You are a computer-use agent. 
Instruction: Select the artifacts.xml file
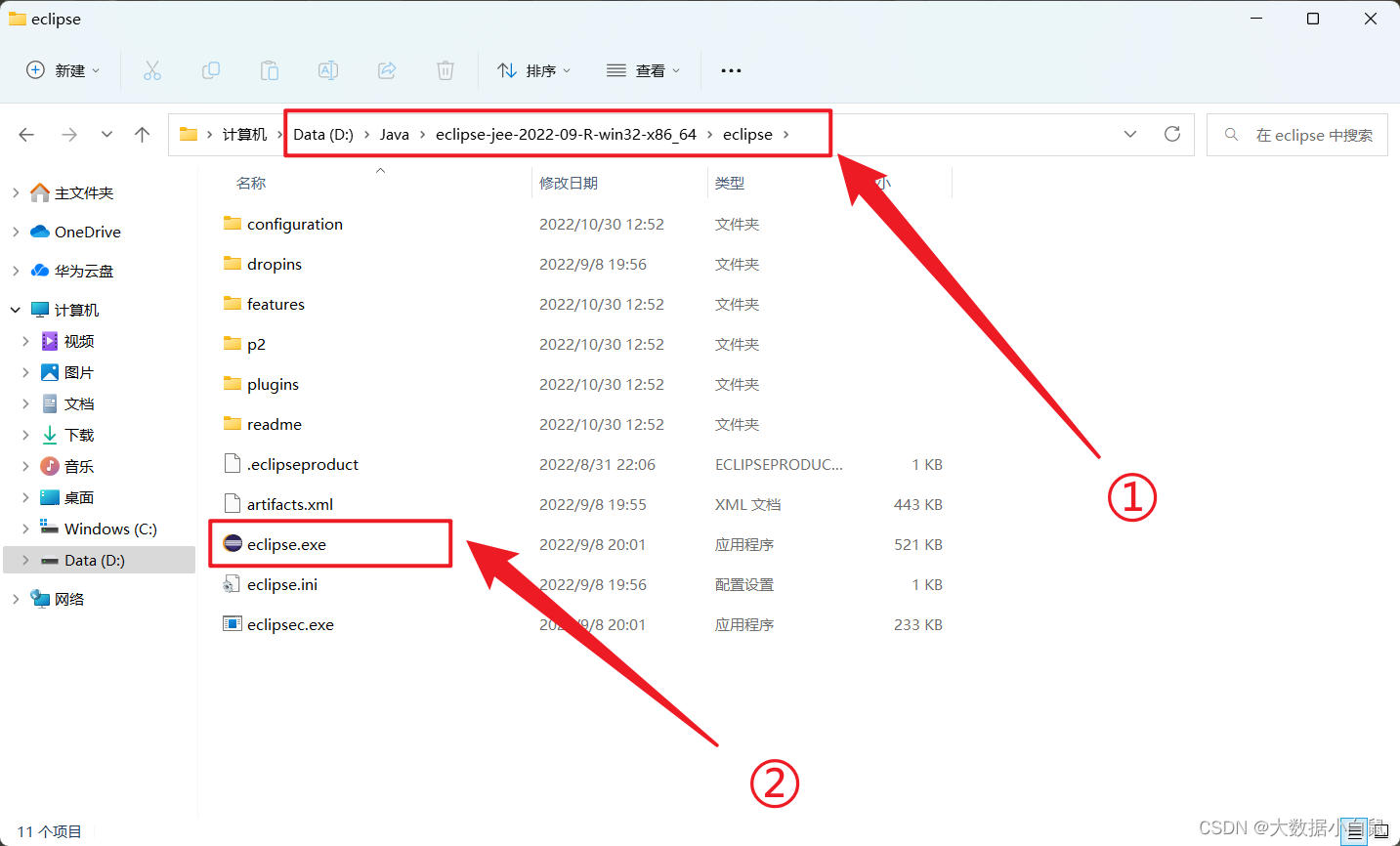click(290, 504)
